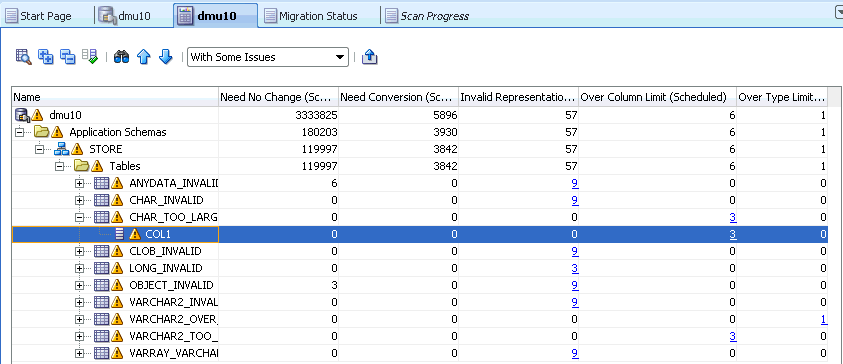Click the Need Conversion column header
The width and height of the screenshot is (843, 364).
(398, 97)
